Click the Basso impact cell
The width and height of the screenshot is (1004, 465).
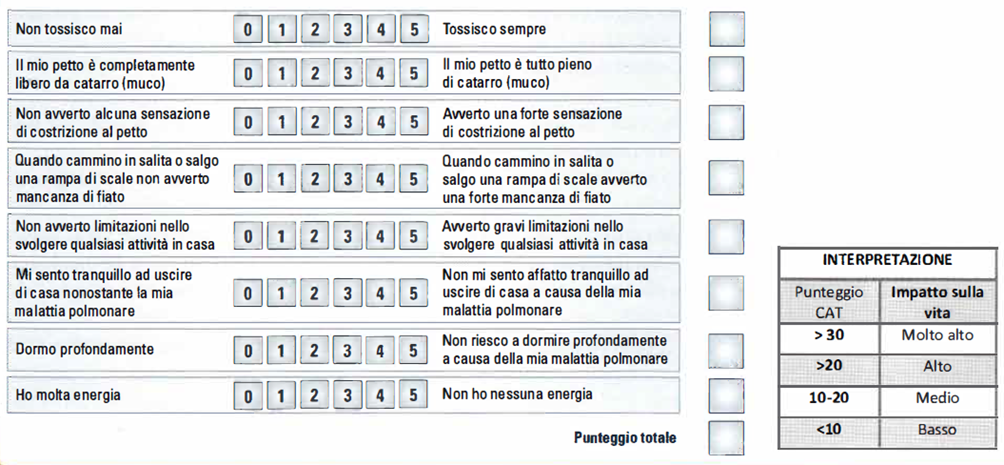pyautogui.click(x=937, y=429)
